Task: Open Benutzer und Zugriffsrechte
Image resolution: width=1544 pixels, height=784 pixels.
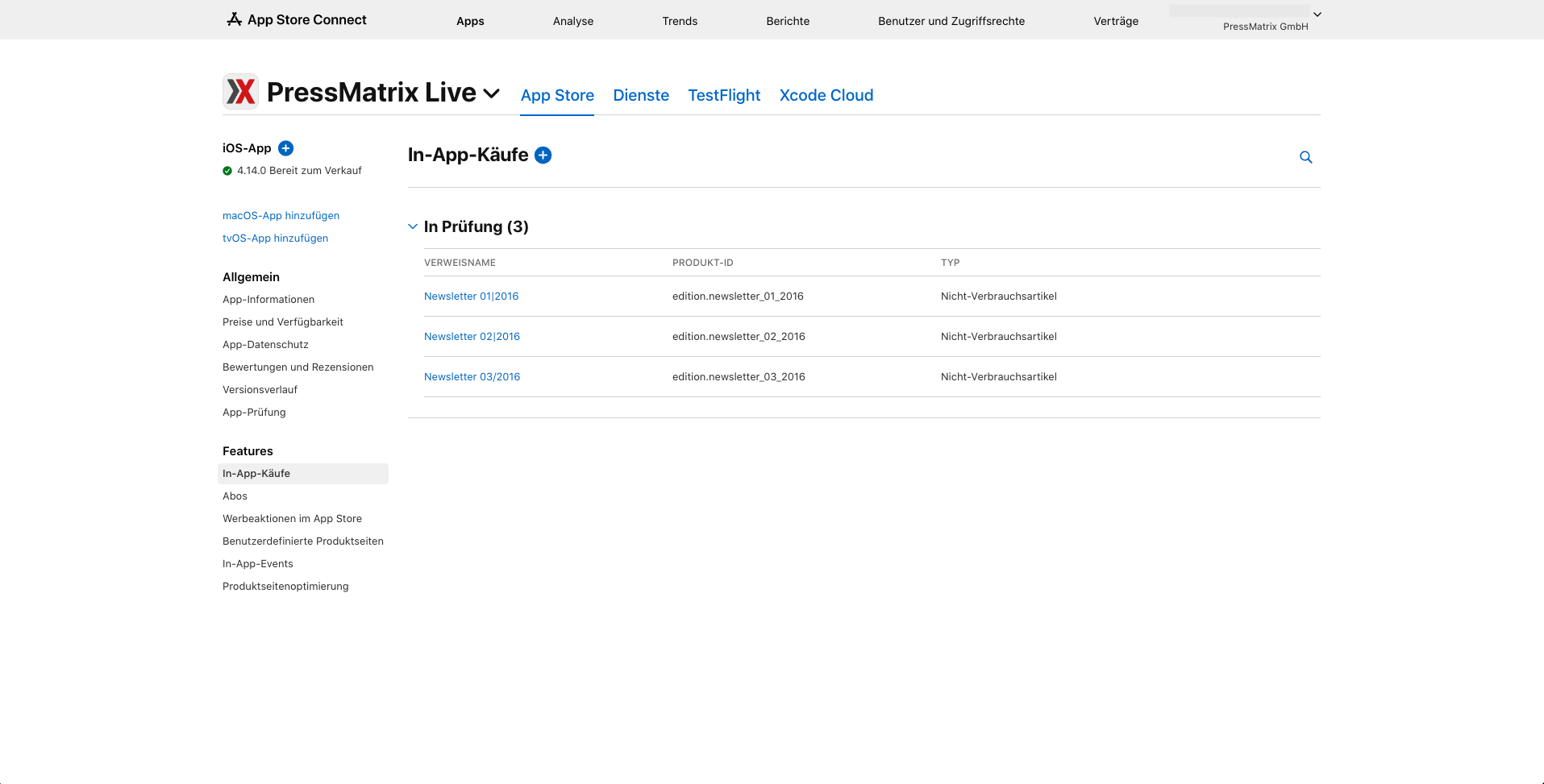Action: 951,21
